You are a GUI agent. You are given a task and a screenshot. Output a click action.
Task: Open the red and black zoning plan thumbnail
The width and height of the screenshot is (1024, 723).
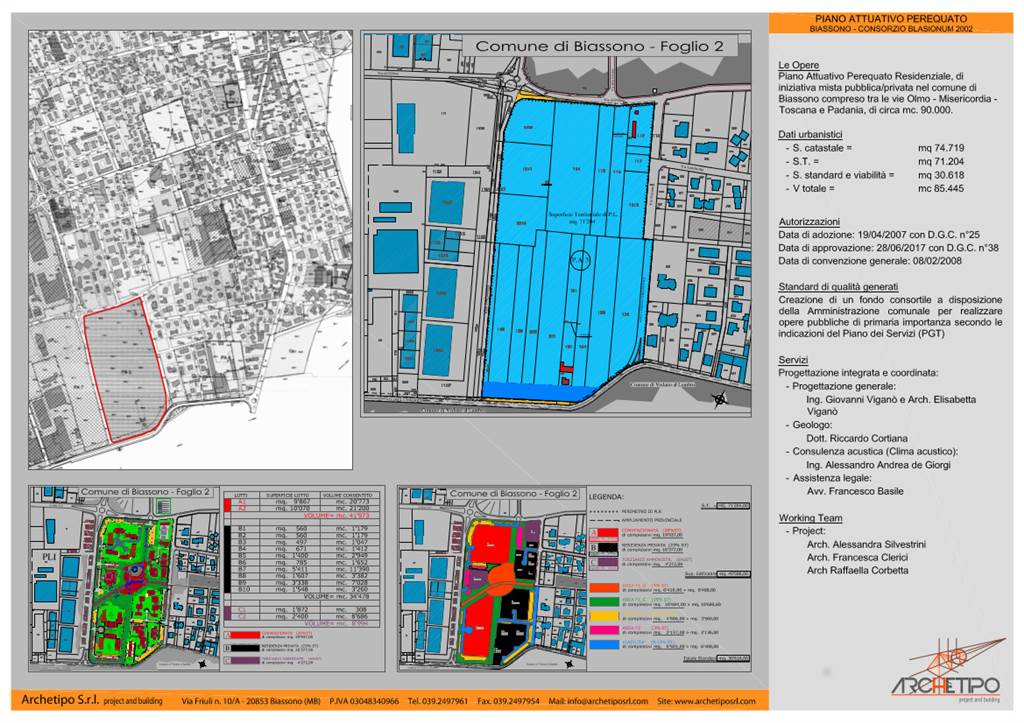coord(492,578)
